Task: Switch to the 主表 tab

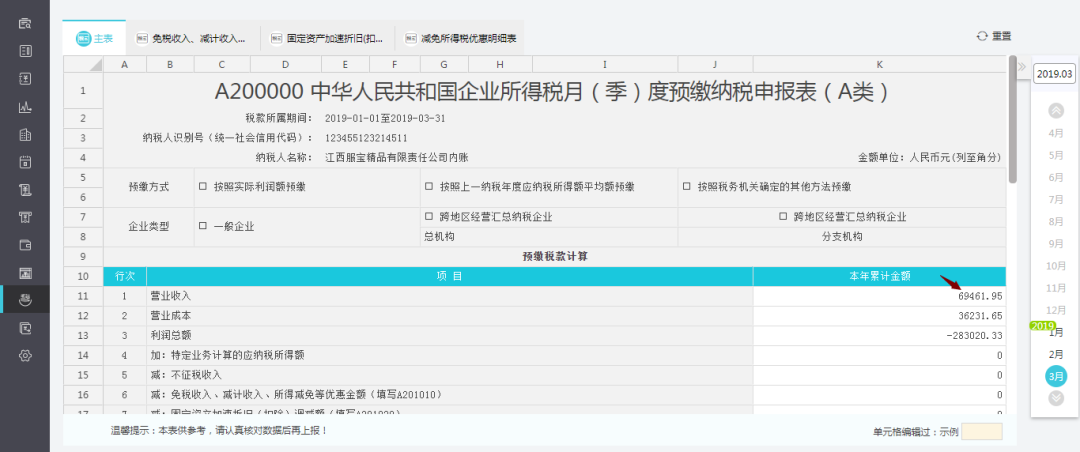Action: (x=94, y=38)
